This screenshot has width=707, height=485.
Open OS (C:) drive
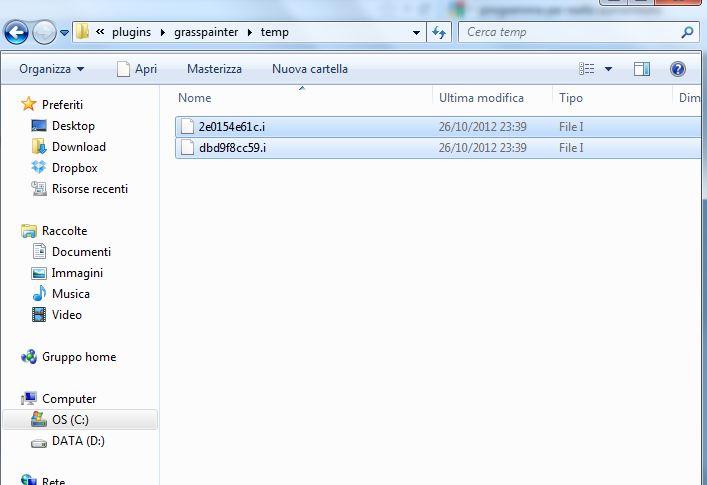click(70, 420)
